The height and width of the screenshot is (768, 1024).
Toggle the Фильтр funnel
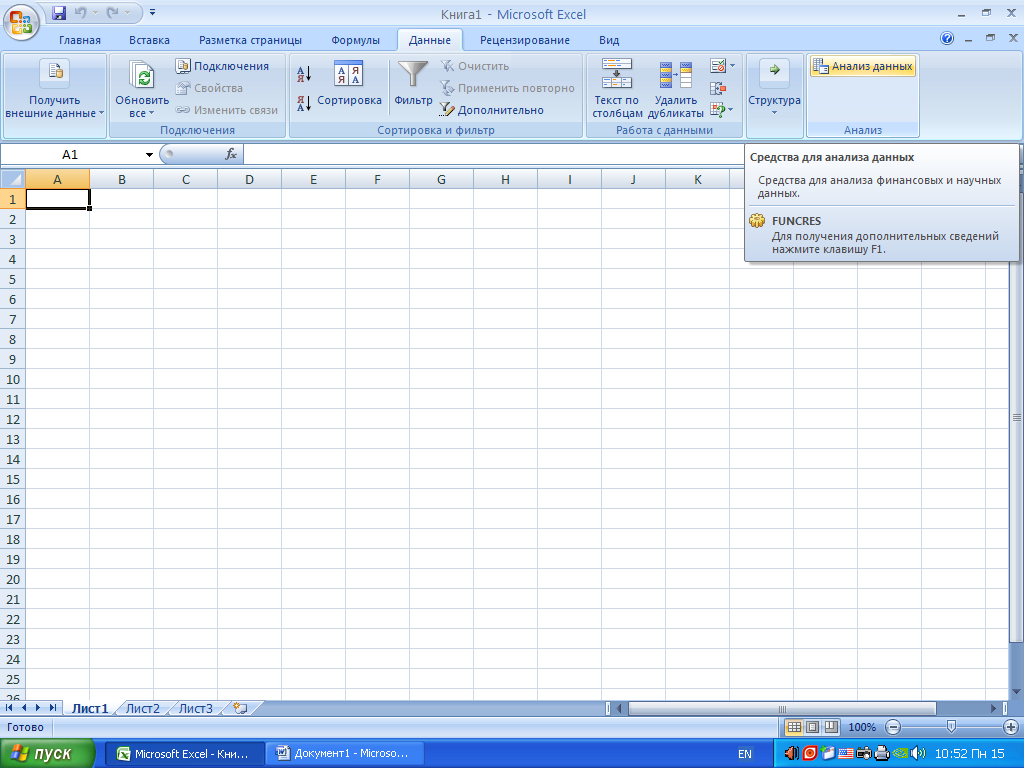click(x=413, y=84)
